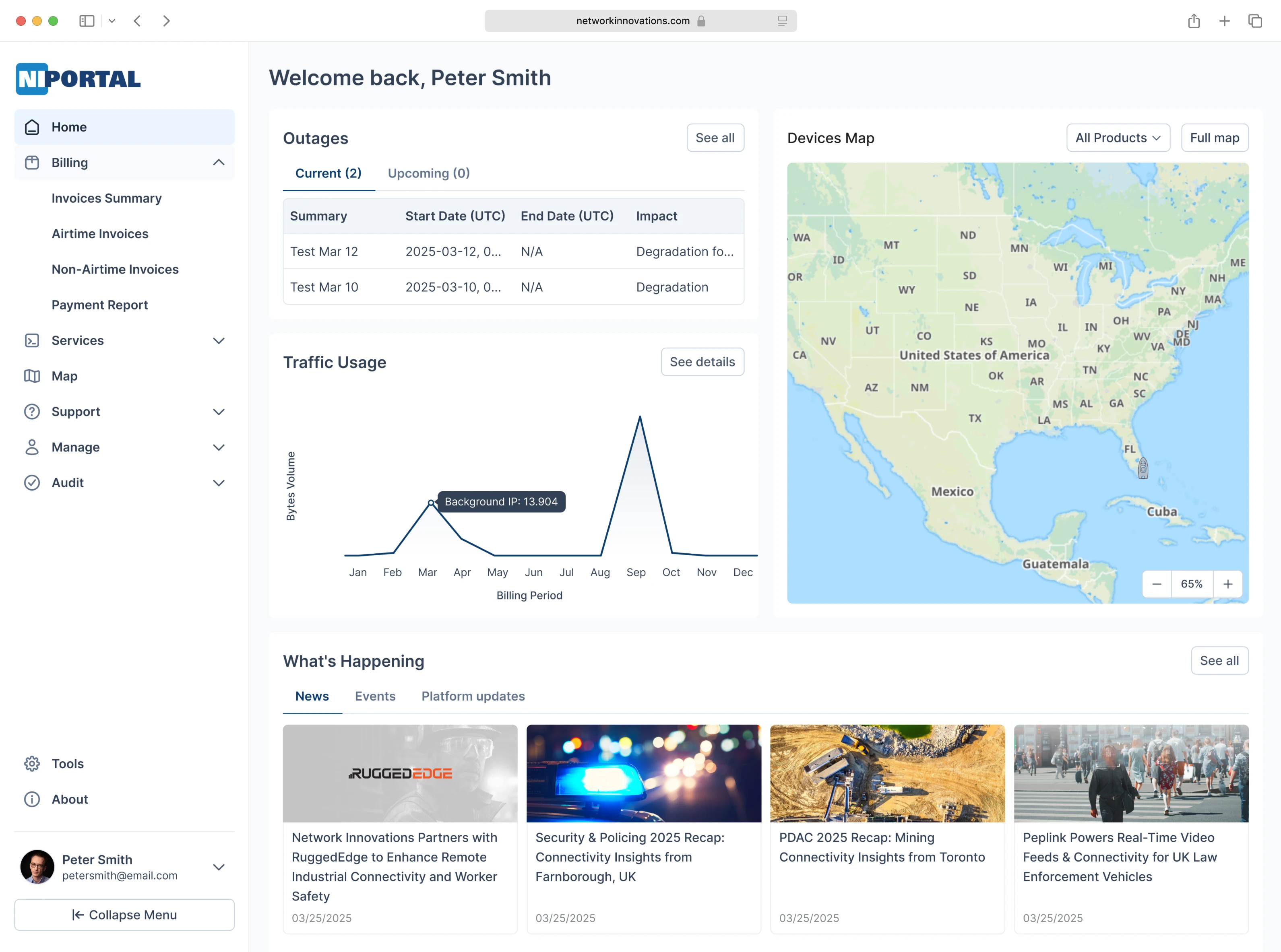Expand the Services menu chevron
The width and height of the screenshot is (1281, 952).
point(219,340)
